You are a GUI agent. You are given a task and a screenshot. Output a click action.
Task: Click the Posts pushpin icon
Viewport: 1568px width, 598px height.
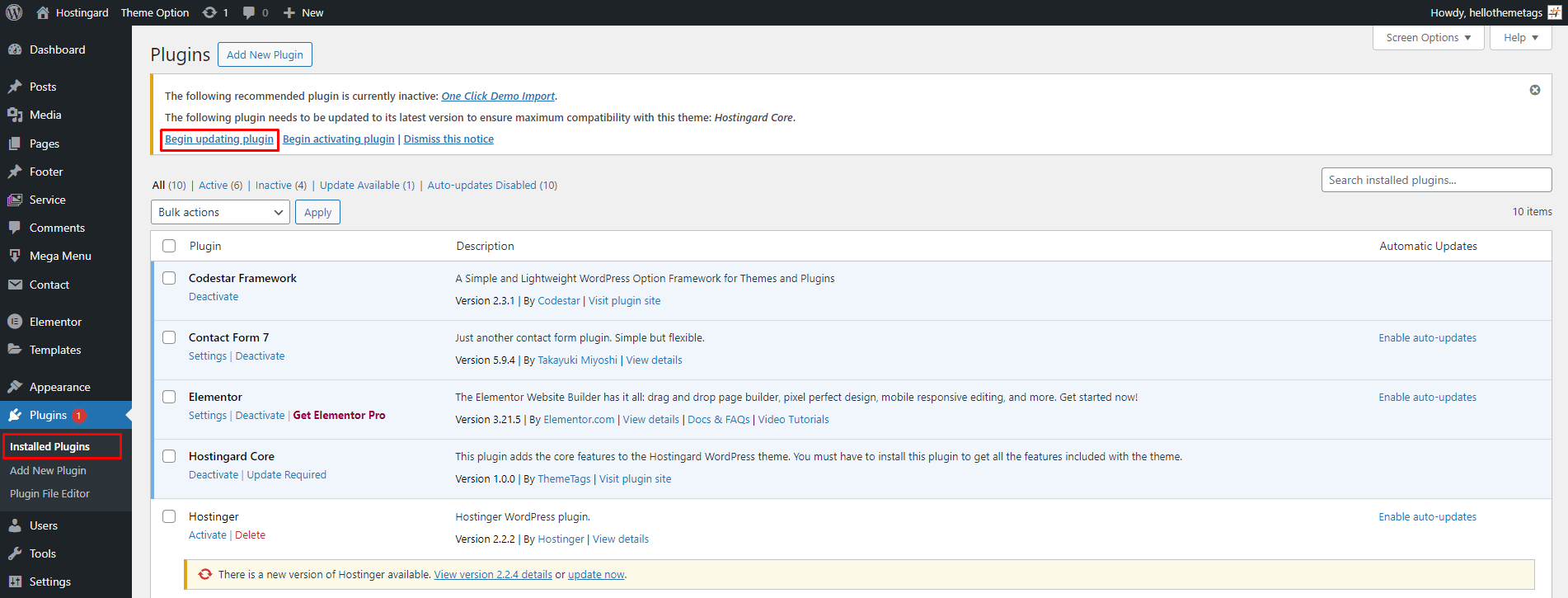[x=15, y=87]
